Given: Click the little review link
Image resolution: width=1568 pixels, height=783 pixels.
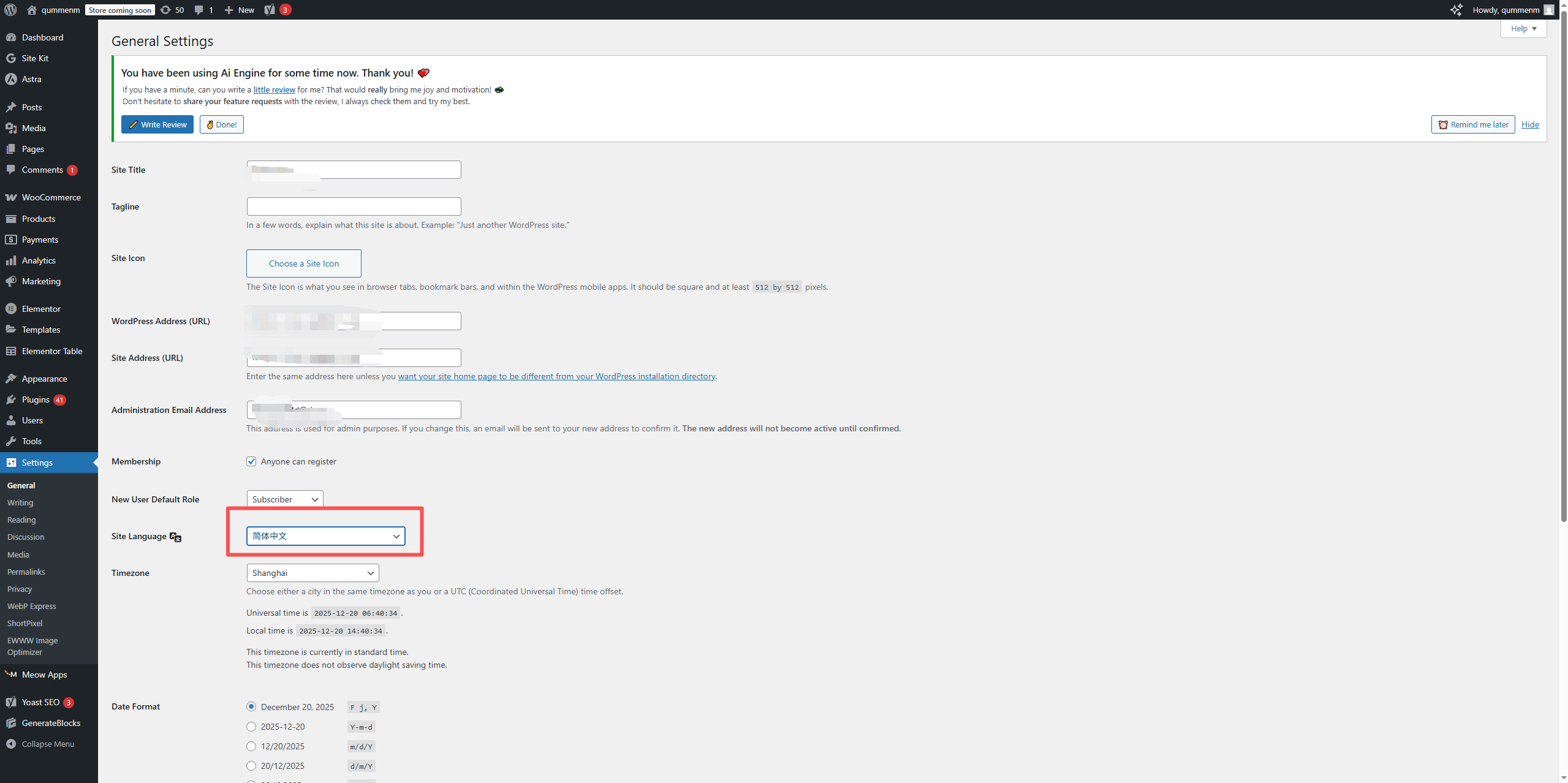Looking at the screenshot, I should (x=273, y=89).
